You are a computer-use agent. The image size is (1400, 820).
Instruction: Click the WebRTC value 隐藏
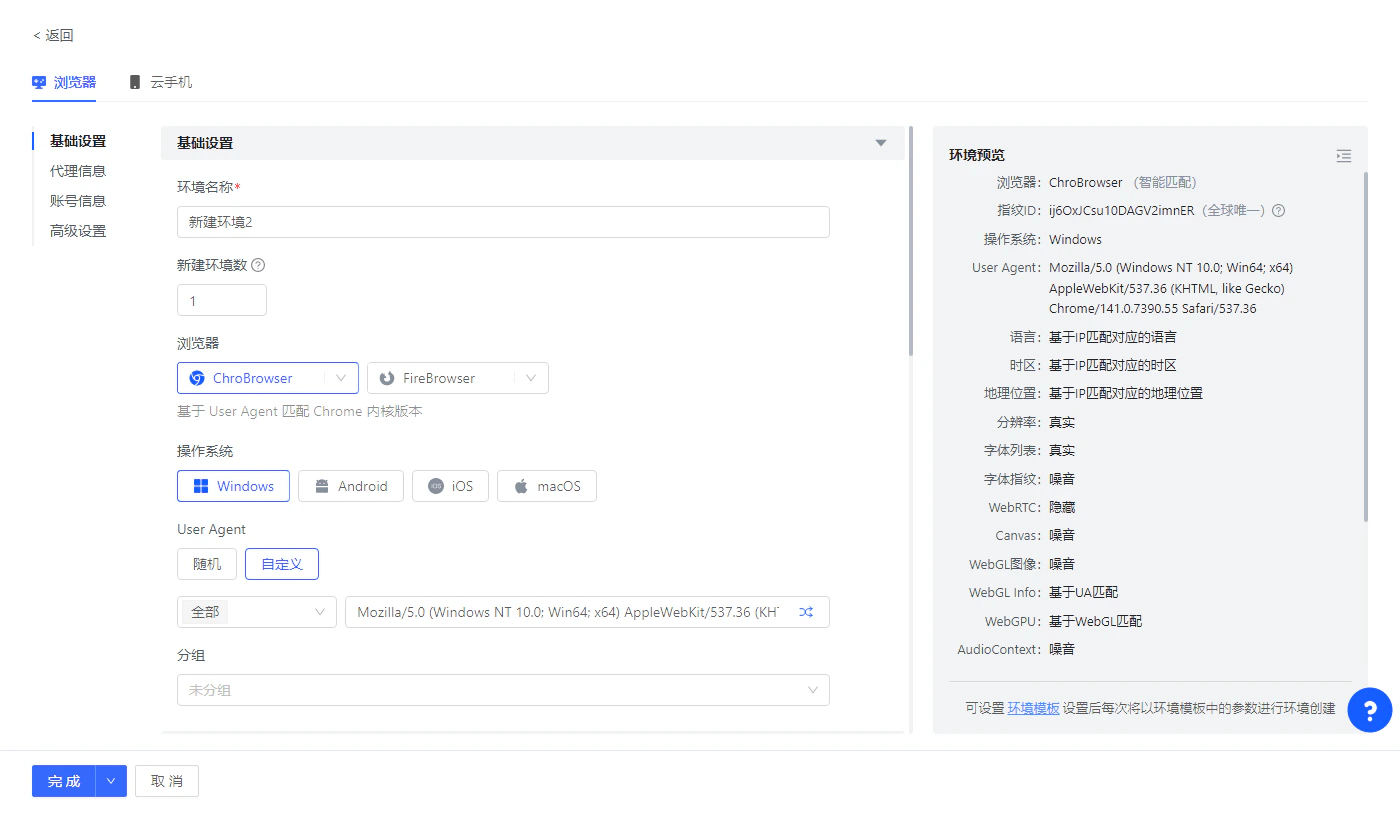pos(1062,507)
